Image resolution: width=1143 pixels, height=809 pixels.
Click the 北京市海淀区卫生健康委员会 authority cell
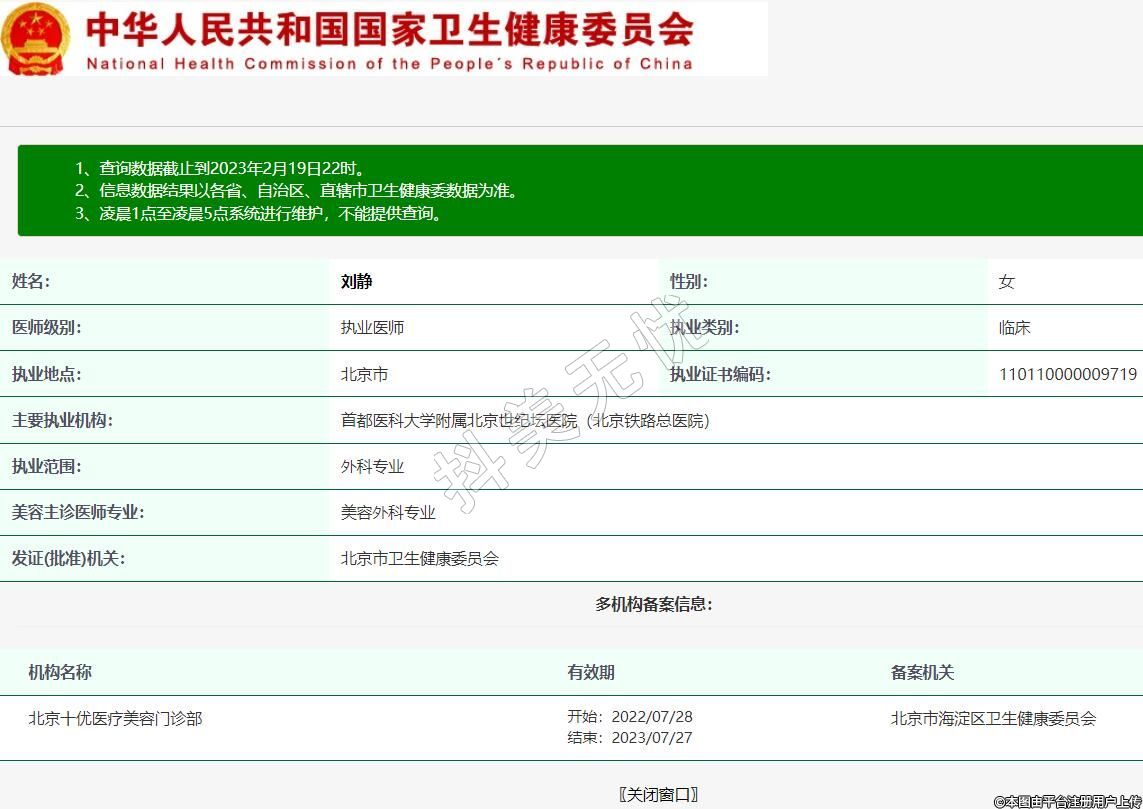pos(993,718)
